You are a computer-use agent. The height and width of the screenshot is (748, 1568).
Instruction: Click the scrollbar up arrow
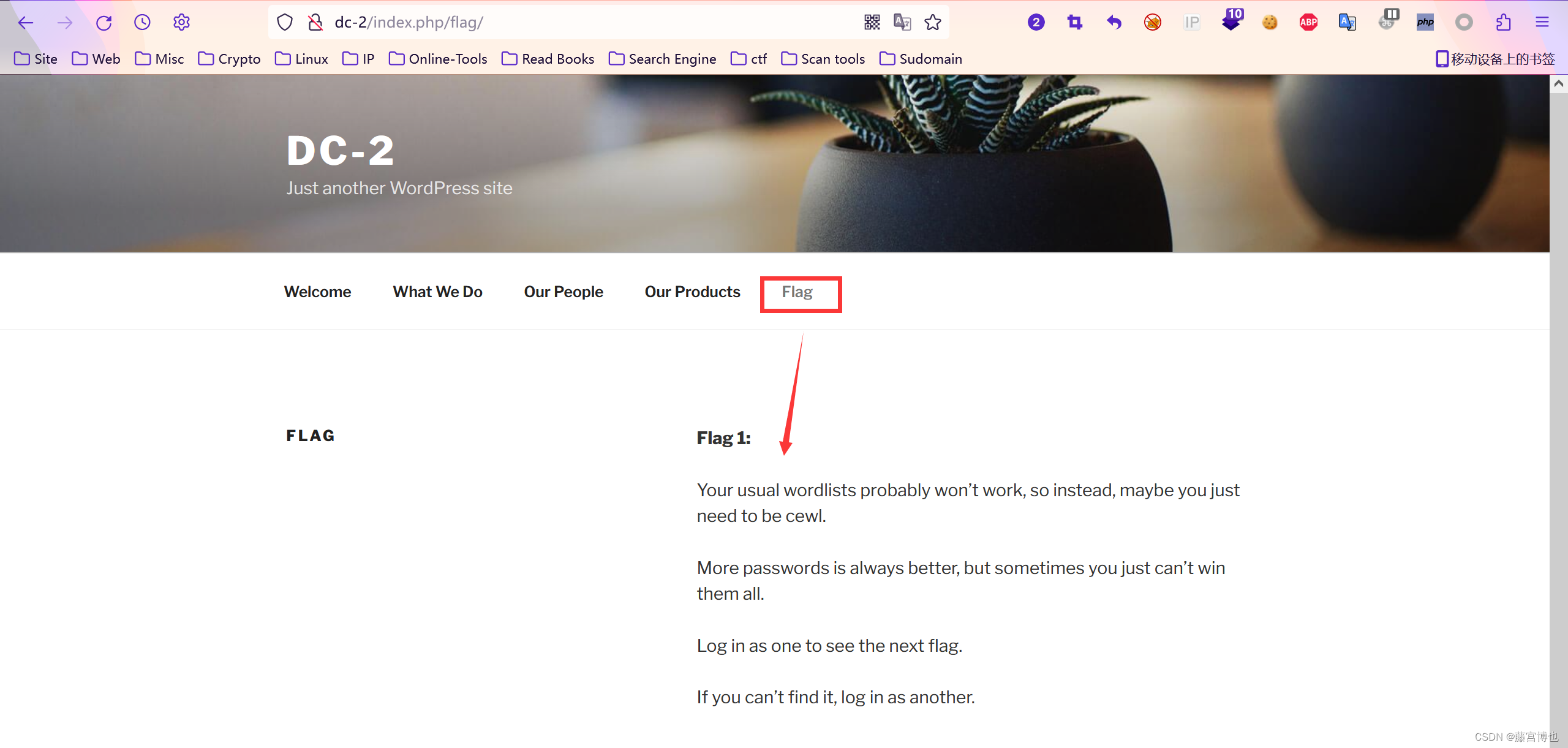click(1559, 83)
